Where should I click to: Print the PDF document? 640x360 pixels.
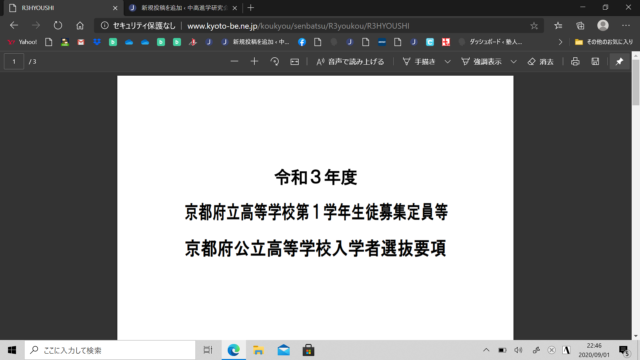pyautogui.click(x=575, y=62)
